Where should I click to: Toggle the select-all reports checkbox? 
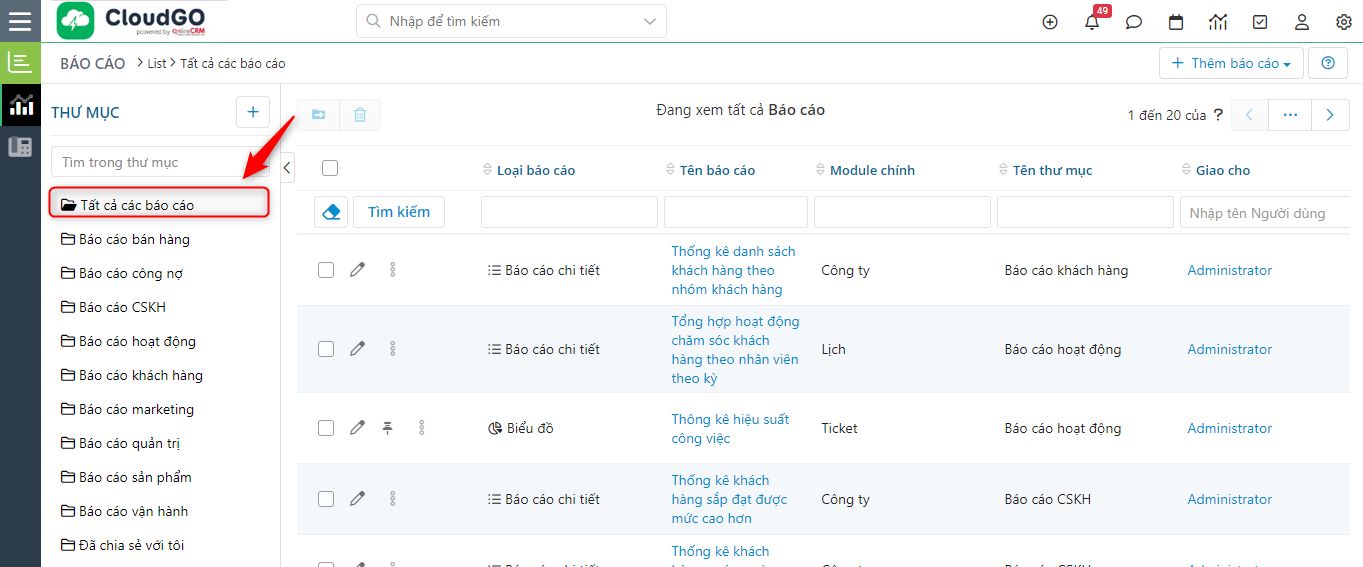(x=330, y=169)
